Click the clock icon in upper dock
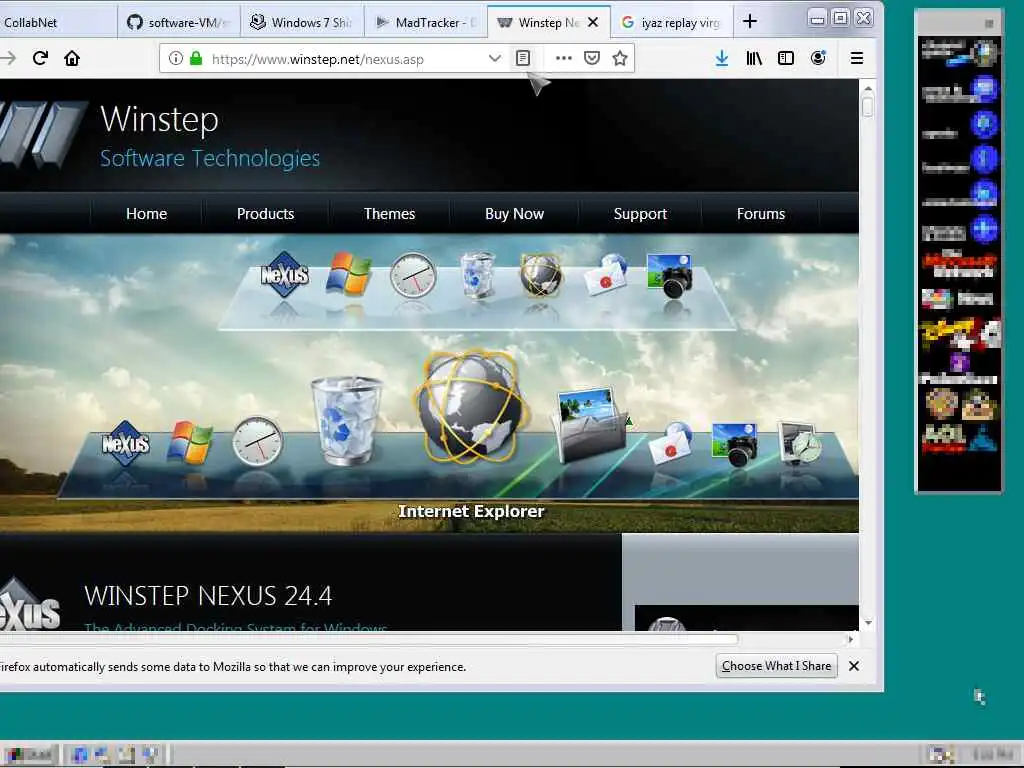1024x768 pixels. click(x=413, y=275)
